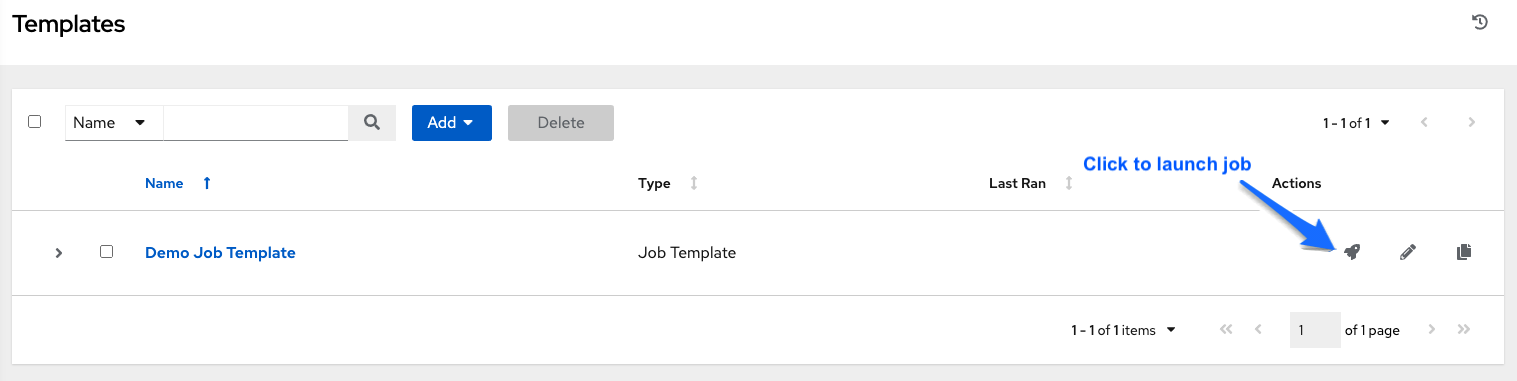Sort templates by Type column icon

(x=693, y=183)
